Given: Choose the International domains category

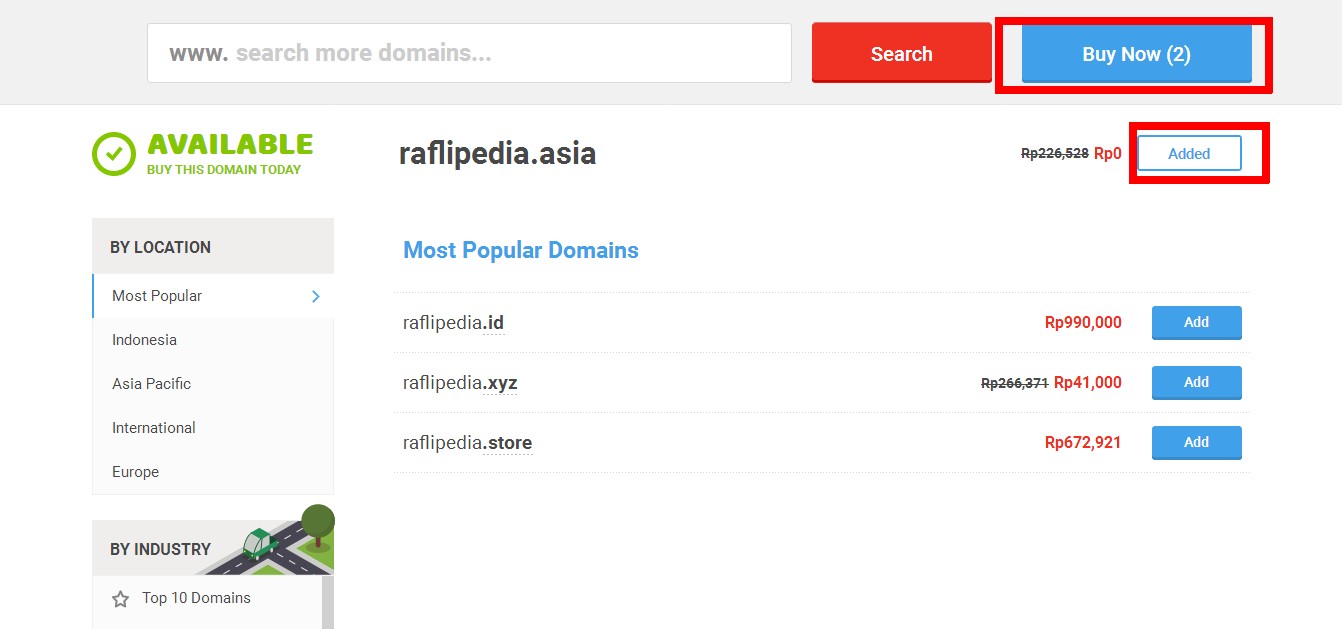Looking at the screenshot, I should 152,427.
